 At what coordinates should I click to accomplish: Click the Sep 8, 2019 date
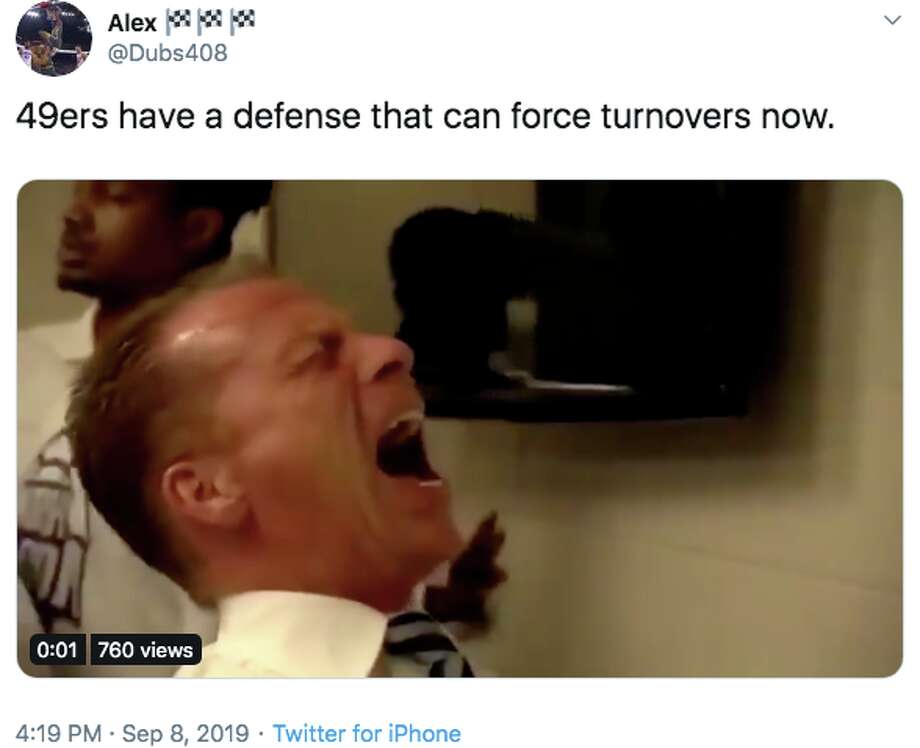[185, 733]
